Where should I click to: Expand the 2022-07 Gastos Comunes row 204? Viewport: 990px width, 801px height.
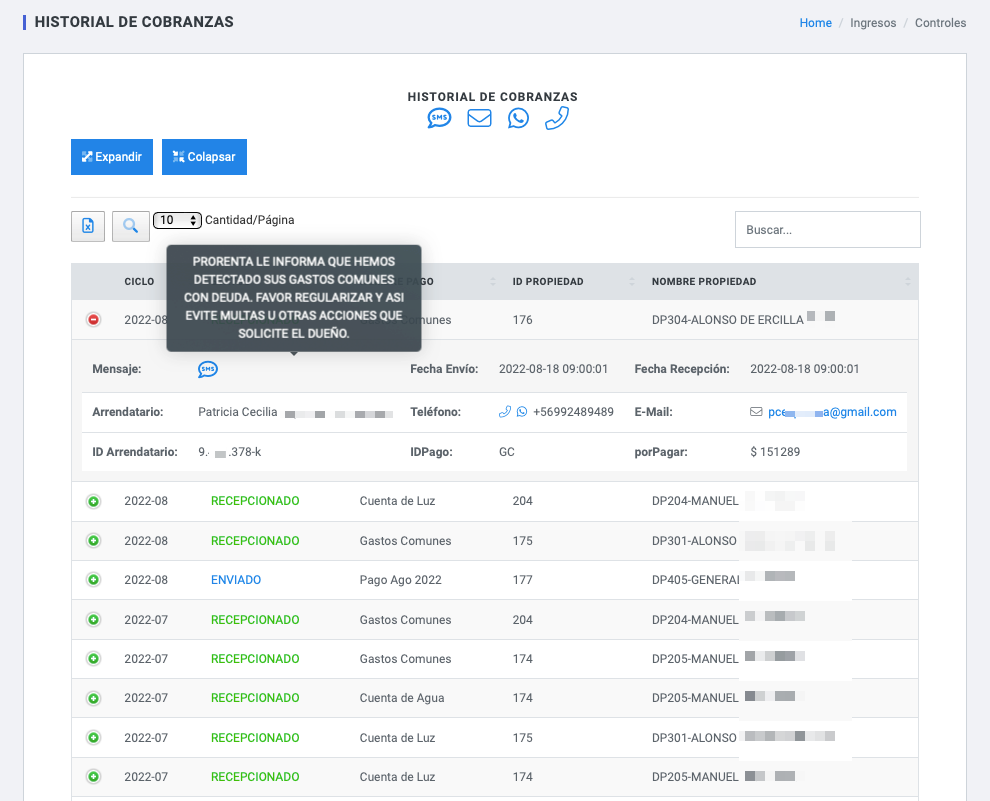pos(93,620)
